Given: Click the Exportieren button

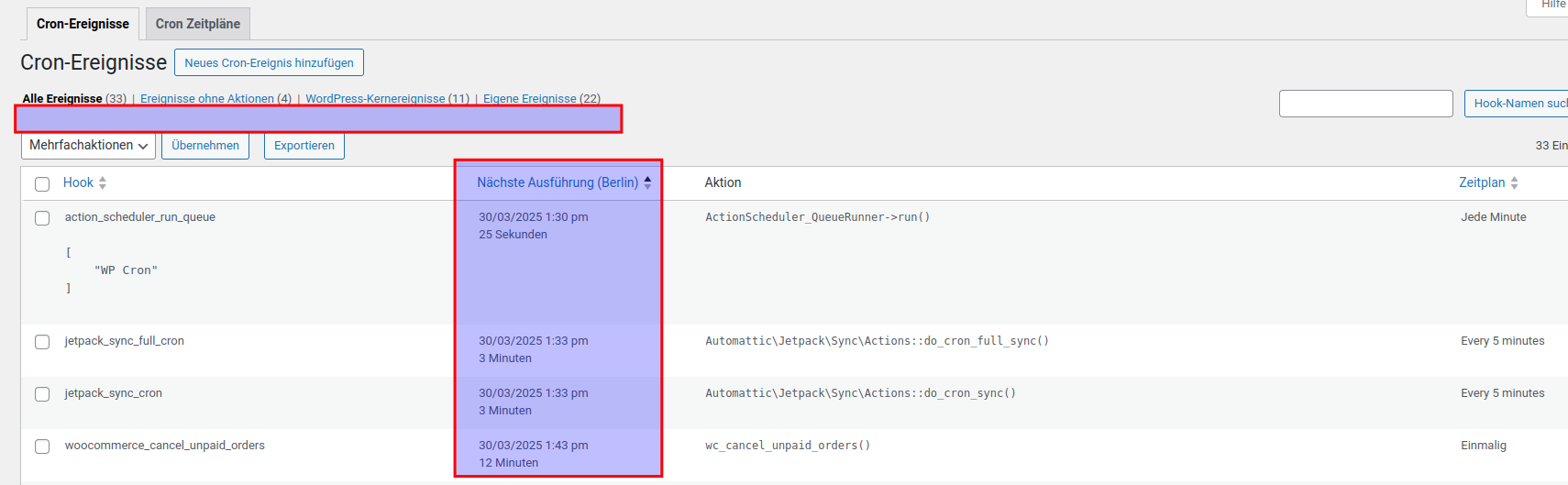Looking at the screenshot, I should point(304,146).
